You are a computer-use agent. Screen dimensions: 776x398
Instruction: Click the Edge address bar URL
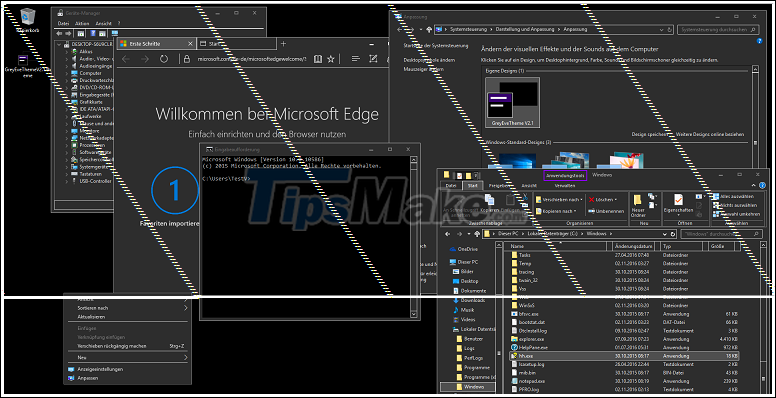click(x=251, y=59)
